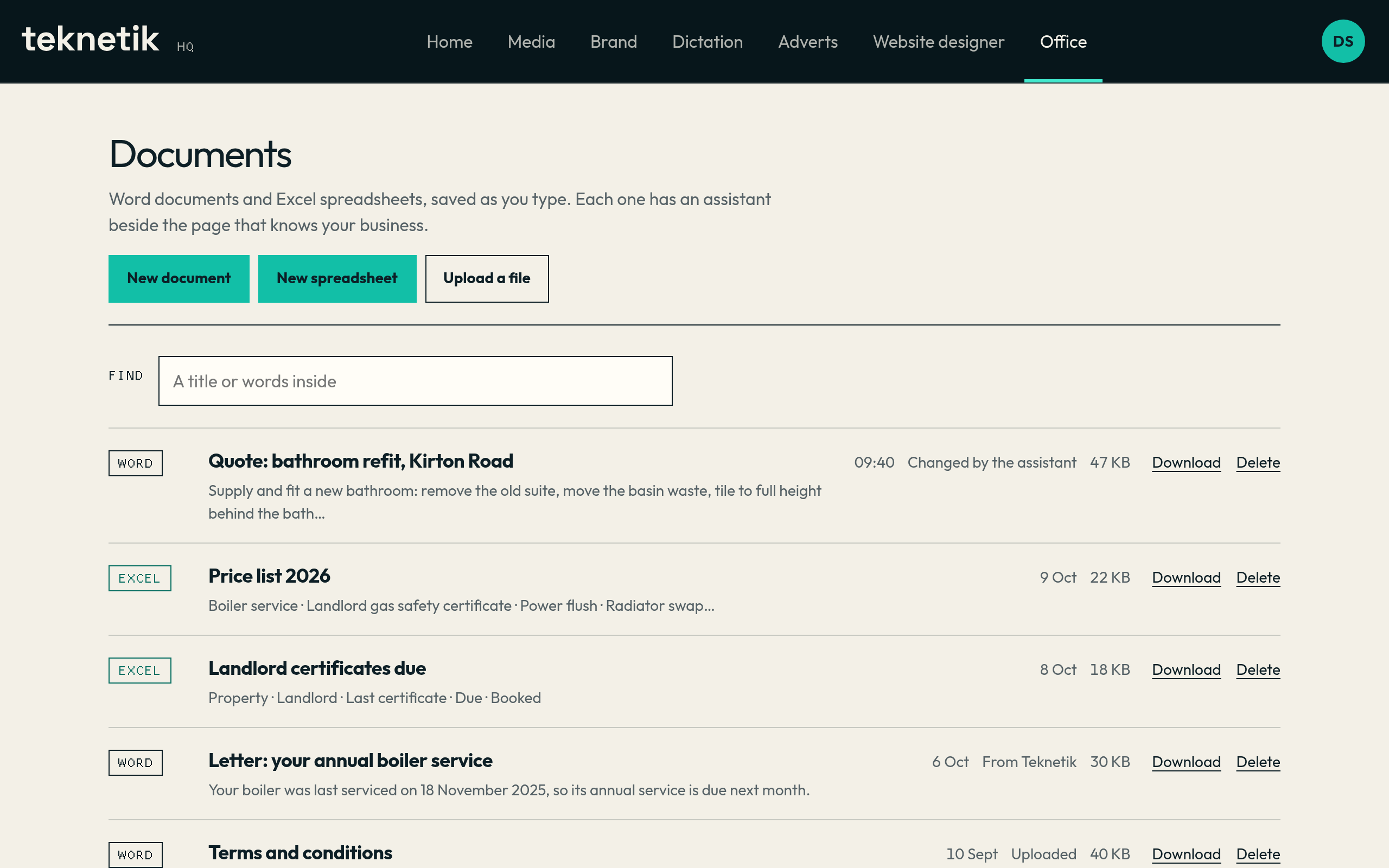Create a New spreadsheet

click(x=337, y=278)
